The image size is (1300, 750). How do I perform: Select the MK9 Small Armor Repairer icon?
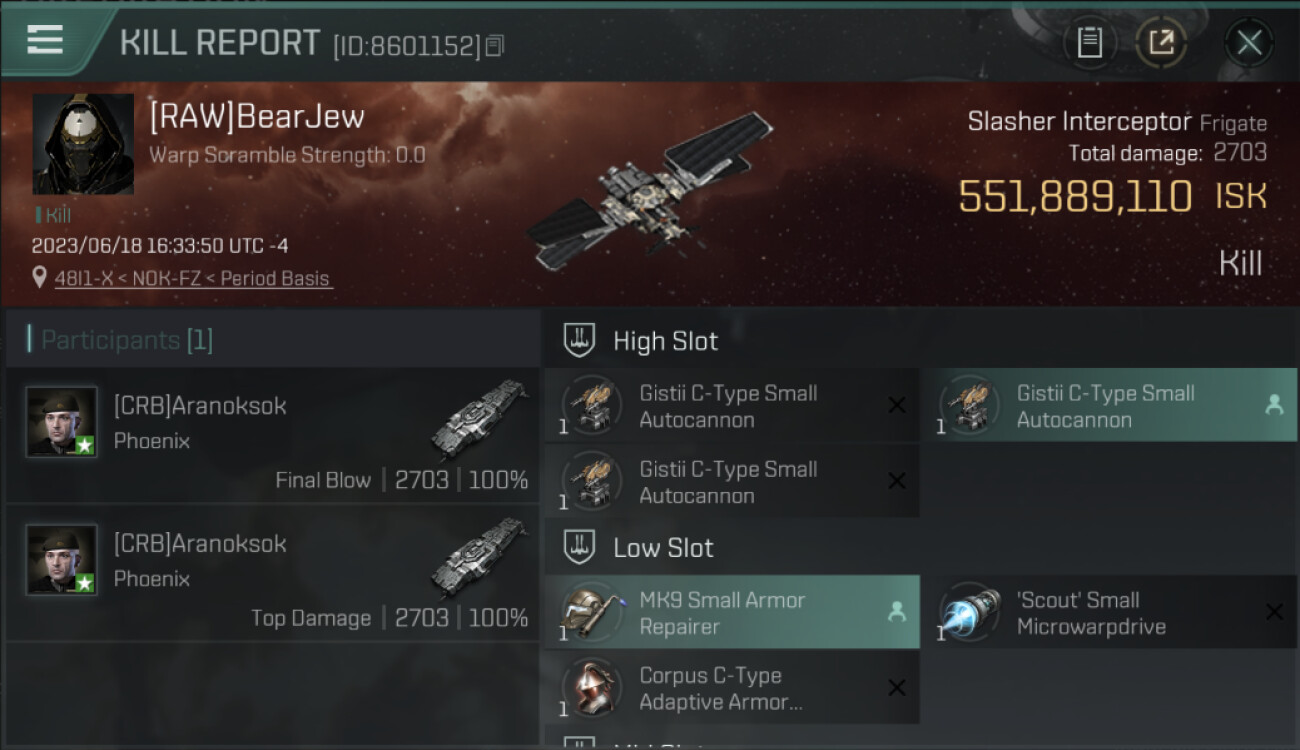tap(592, 612)
